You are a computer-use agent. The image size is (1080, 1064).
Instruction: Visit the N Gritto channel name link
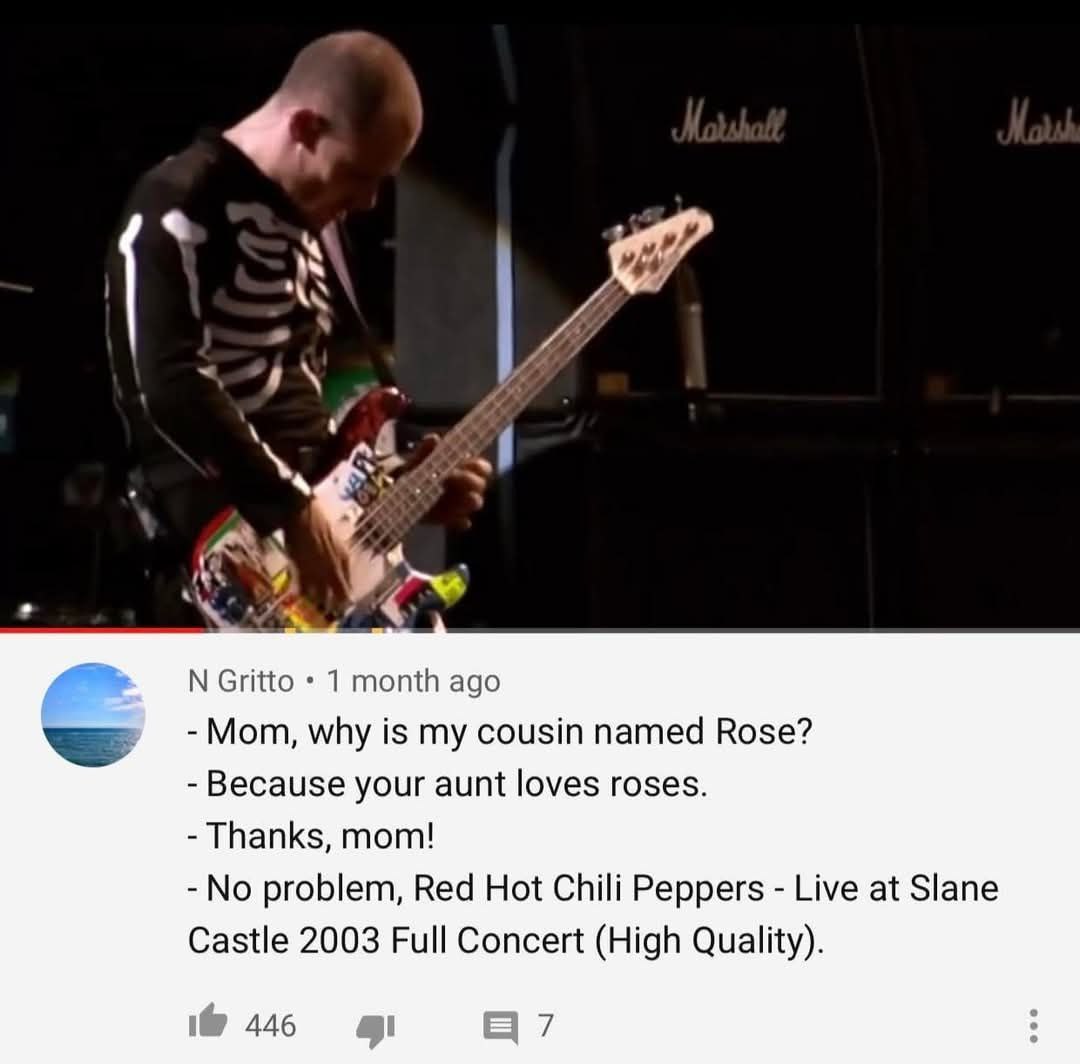point(241,681)
